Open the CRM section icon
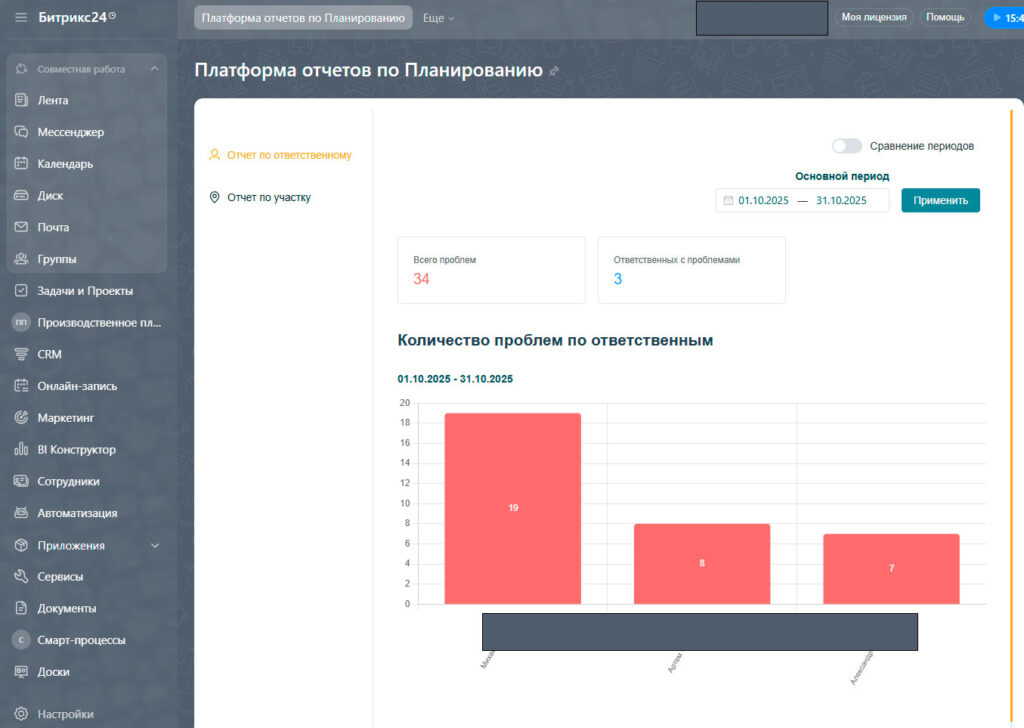1024x728 pixels. 21,354
